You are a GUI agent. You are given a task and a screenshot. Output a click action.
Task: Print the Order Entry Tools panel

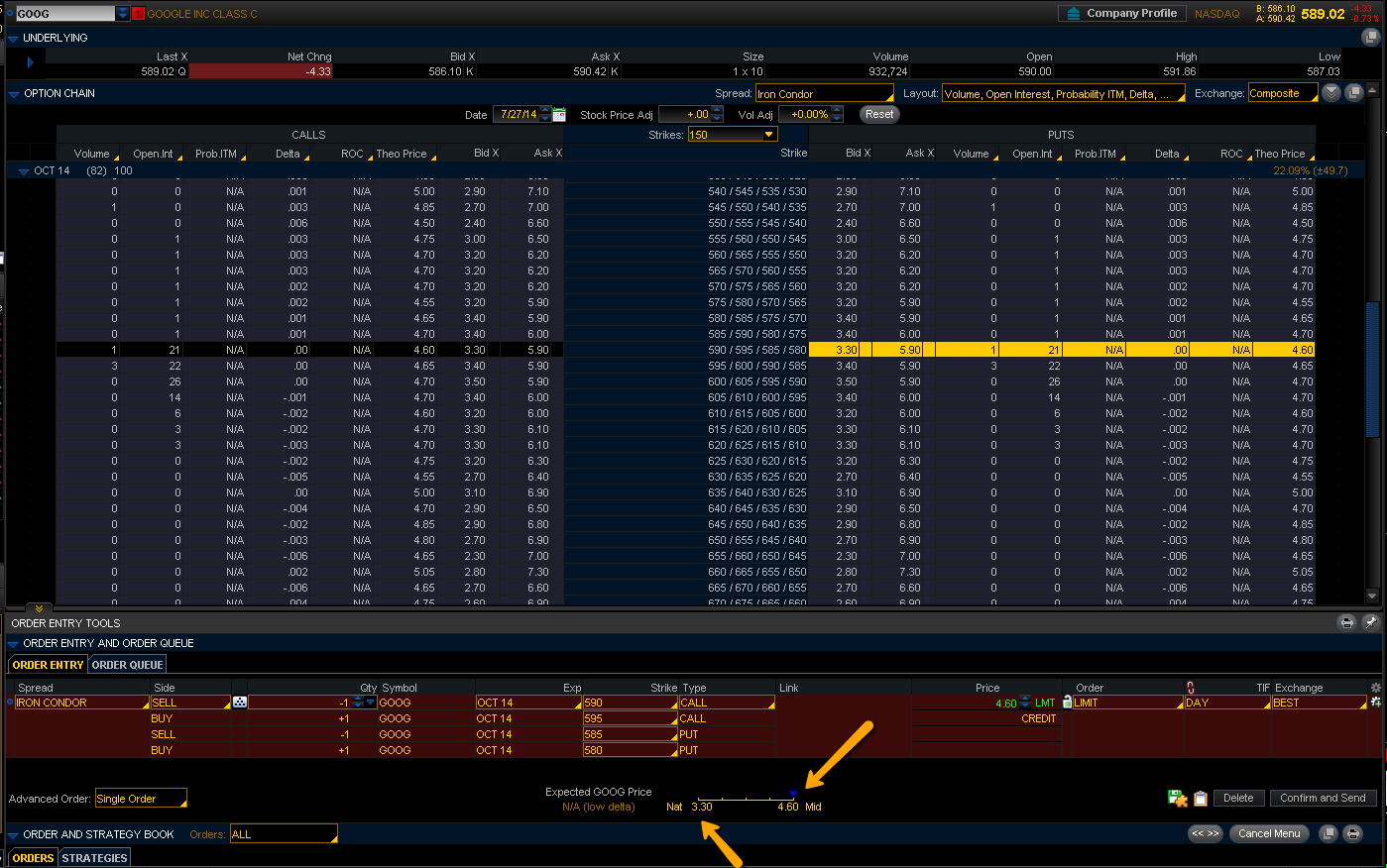pyautogui.click(x=1346, y=622)
